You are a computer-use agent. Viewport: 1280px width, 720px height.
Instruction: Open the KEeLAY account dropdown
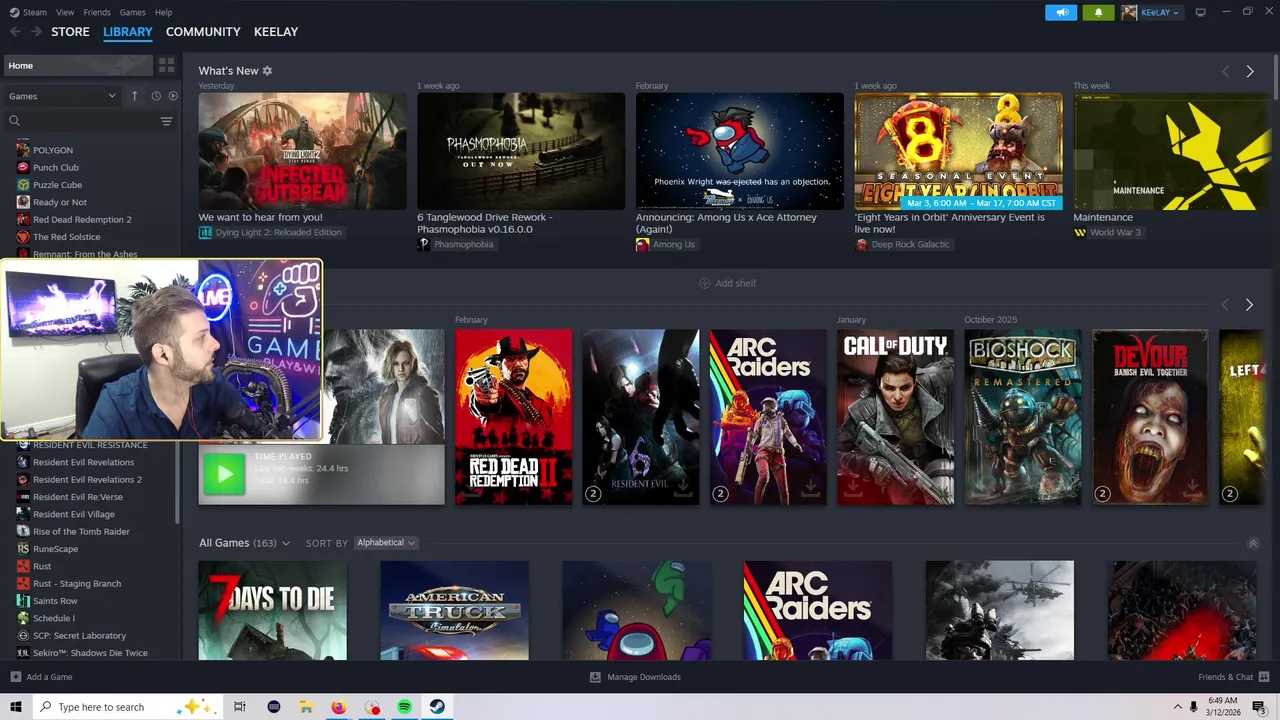pos(1151,12)
